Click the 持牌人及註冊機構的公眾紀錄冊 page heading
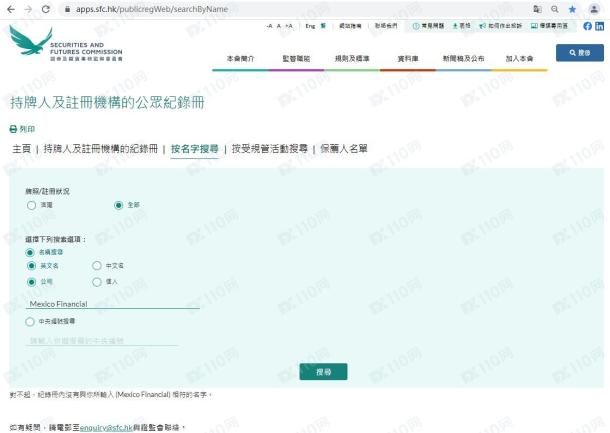 coord(107,102)
